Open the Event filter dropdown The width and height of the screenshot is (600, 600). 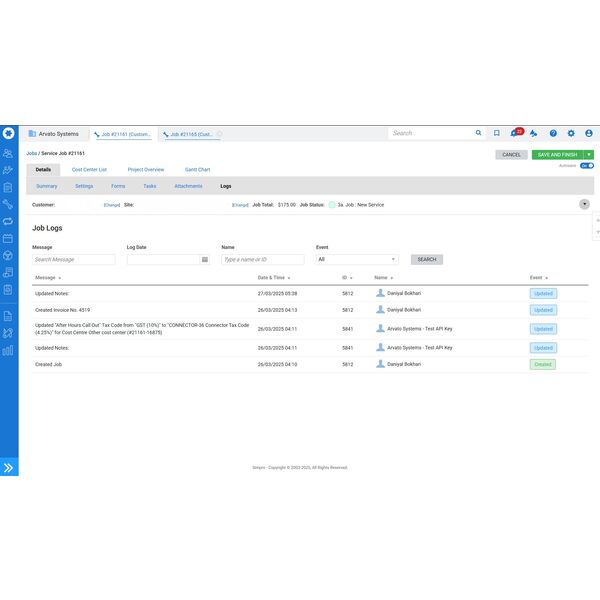(357, 259)
